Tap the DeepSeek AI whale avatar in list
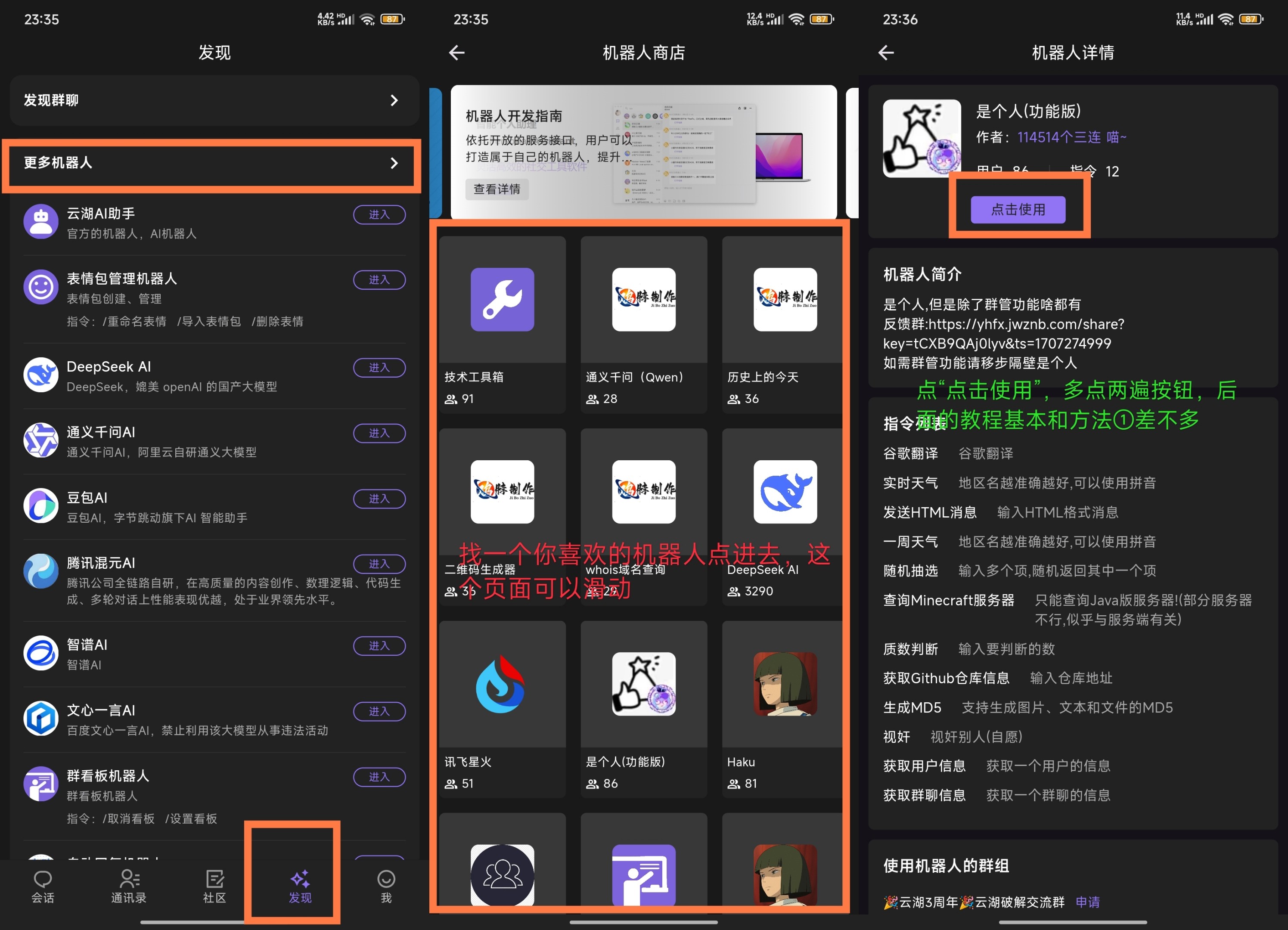 (41, 375)
